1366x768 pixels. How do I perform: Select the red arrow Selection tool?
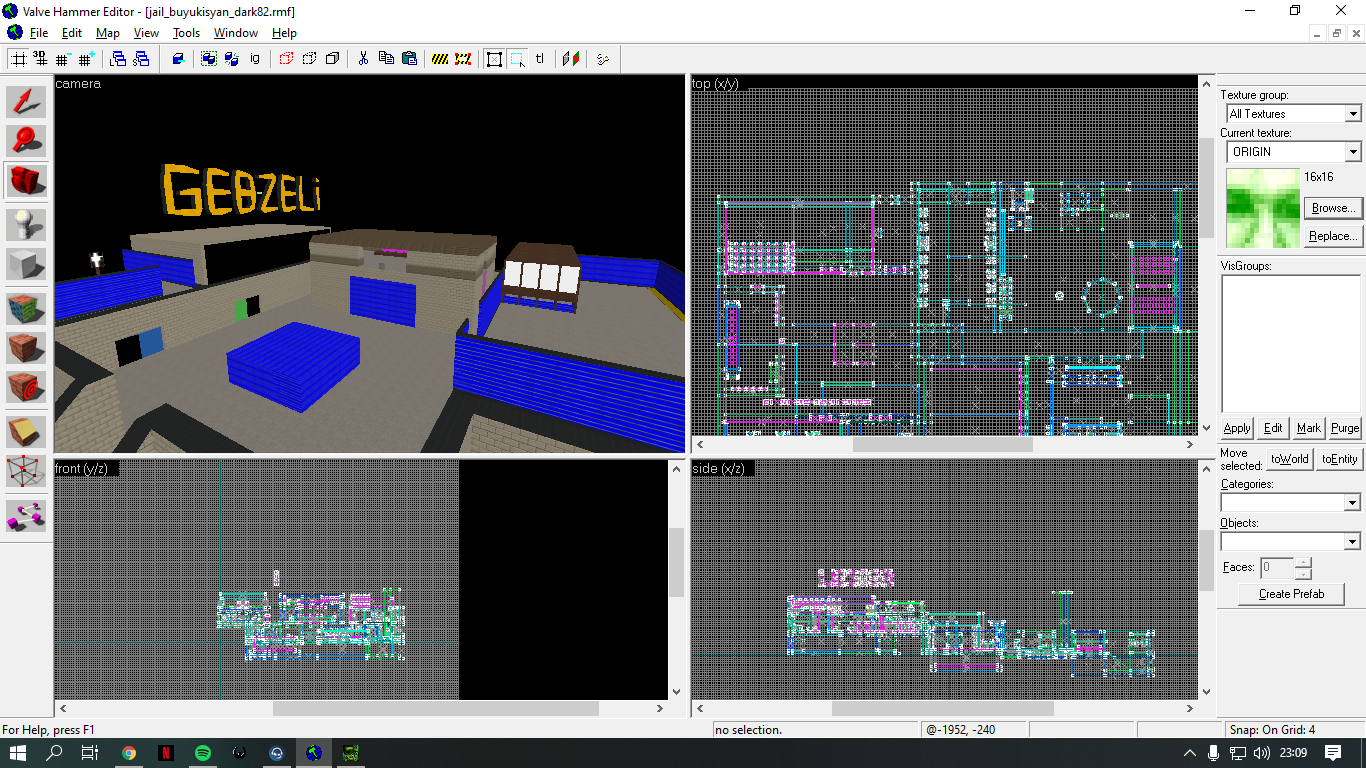pyautogui.click(x=26, y=101)
